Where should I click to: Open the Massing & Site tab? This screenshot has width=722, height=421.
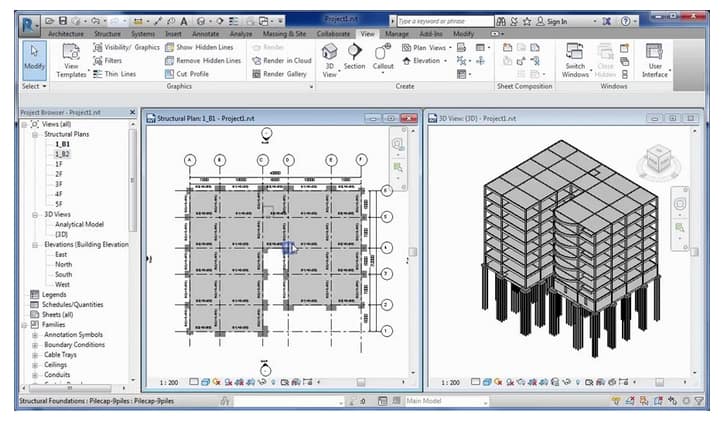click(x=284, y=34)
